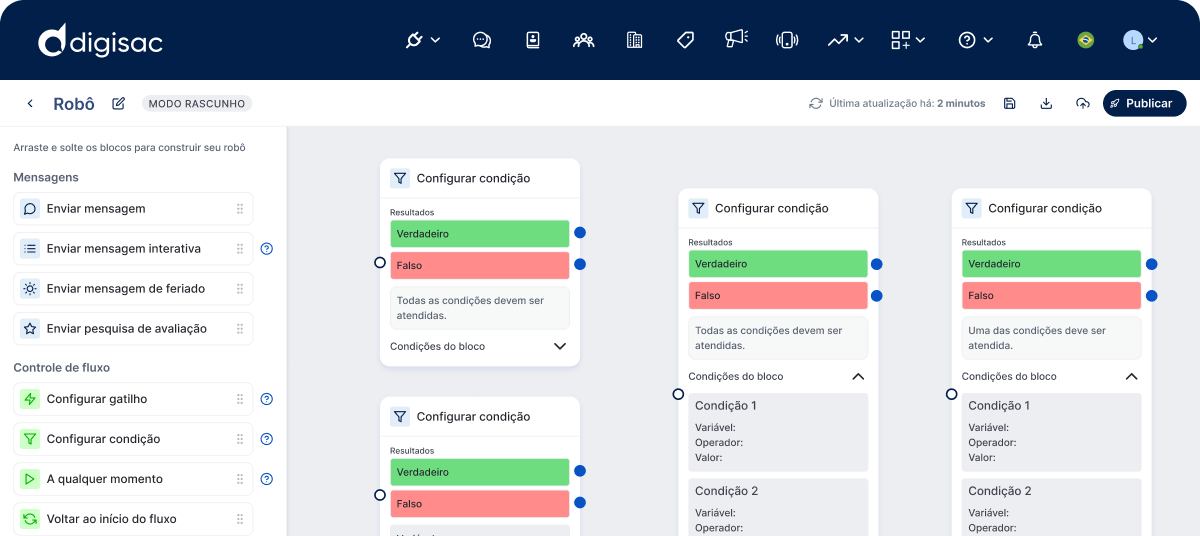Screen dimensions: 1200x536
Task: Click the help icon beside Configurar gatilho
Action: [267, 399]
